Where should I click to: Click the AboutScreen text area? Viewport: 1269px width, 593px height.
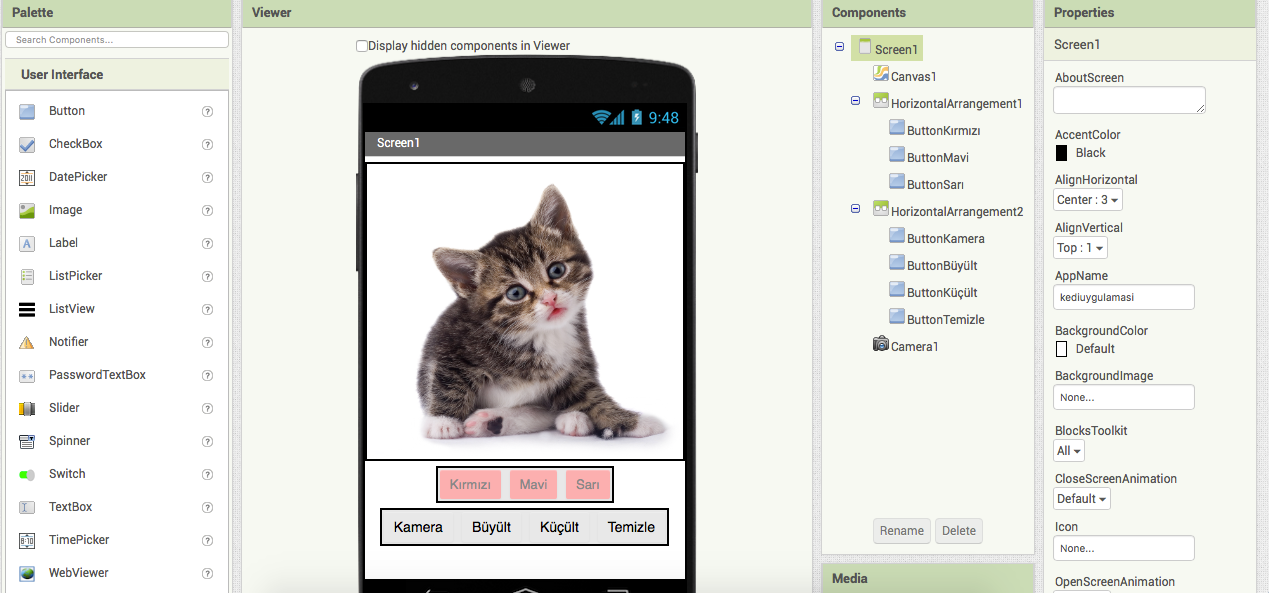1129,100
